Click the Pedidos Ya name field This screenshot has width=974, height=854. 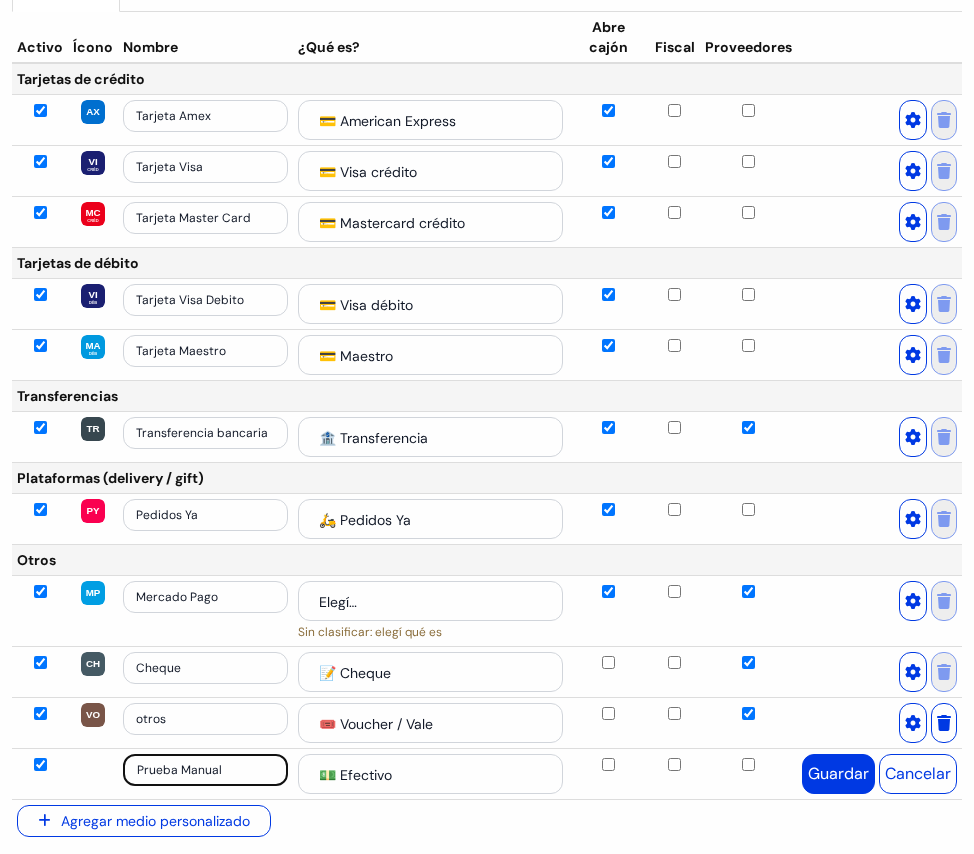pyautogui.click(x=206, y=515)
